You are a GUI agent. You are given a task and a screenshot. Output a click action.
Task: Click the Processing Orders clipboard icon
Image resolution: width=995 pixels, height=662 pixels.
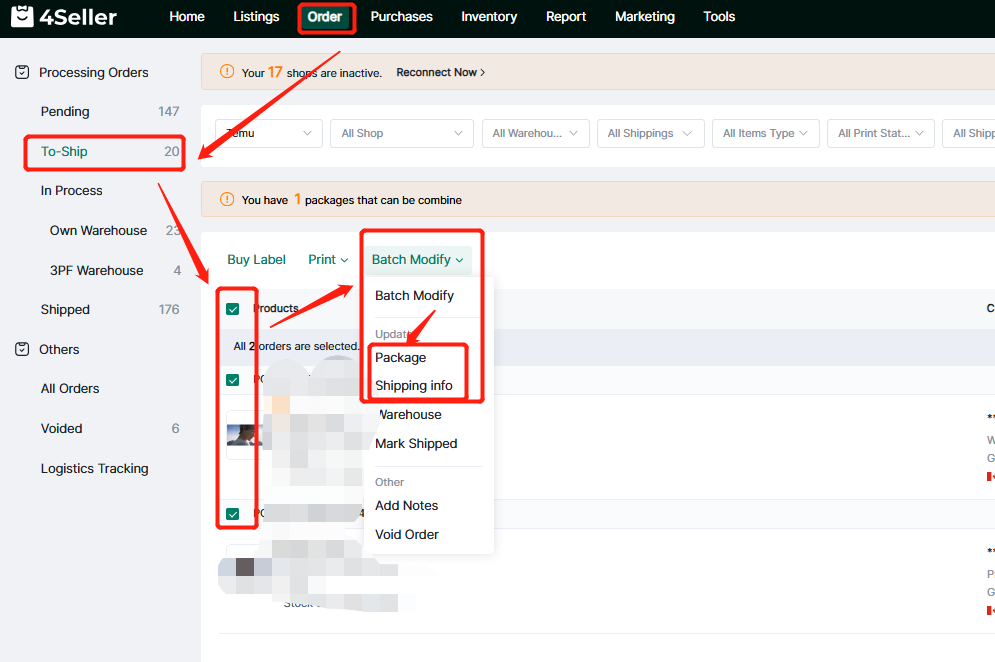[22, 72]
